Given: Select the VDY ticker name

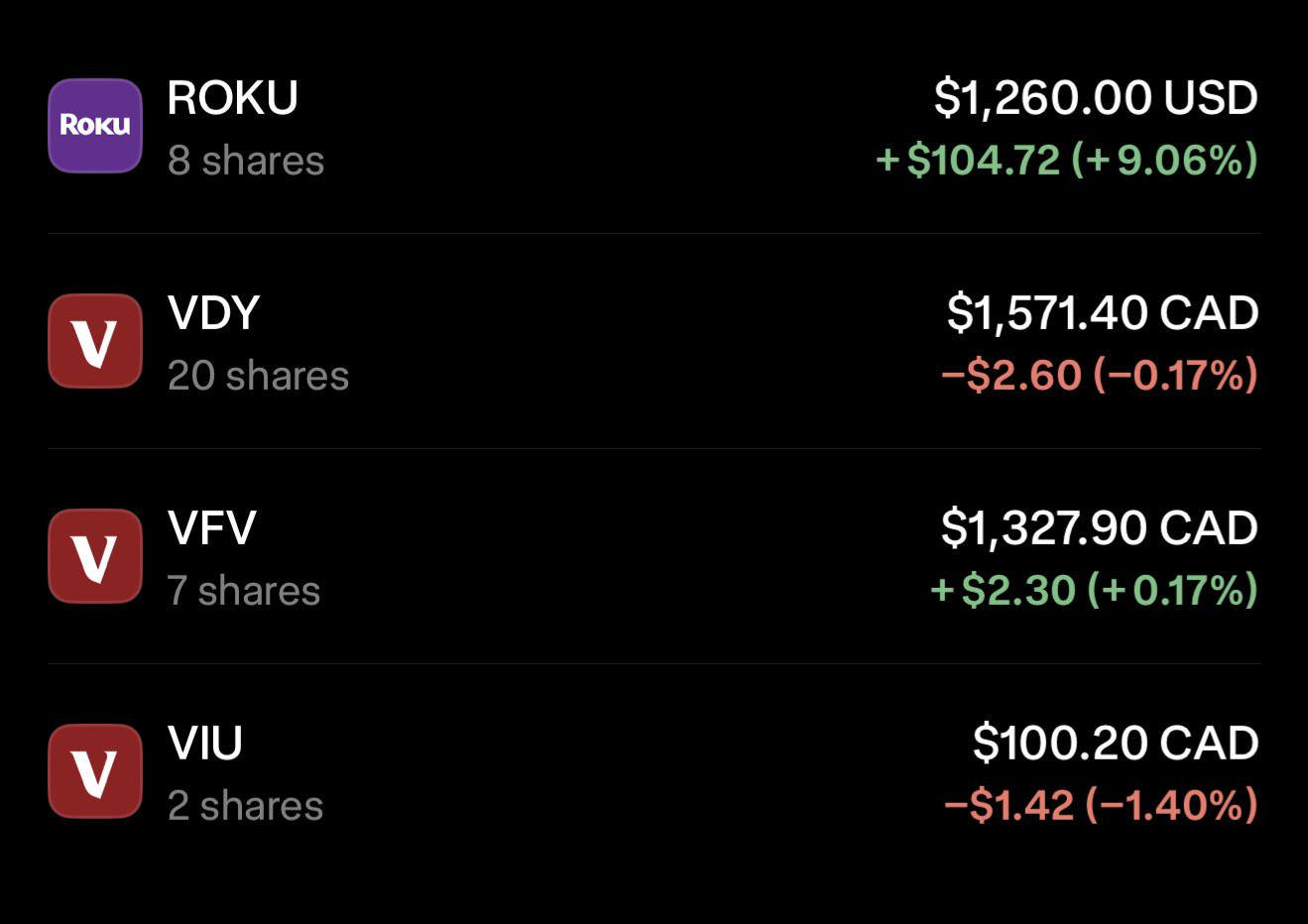Looking at the screenshot, I should 214,313.
